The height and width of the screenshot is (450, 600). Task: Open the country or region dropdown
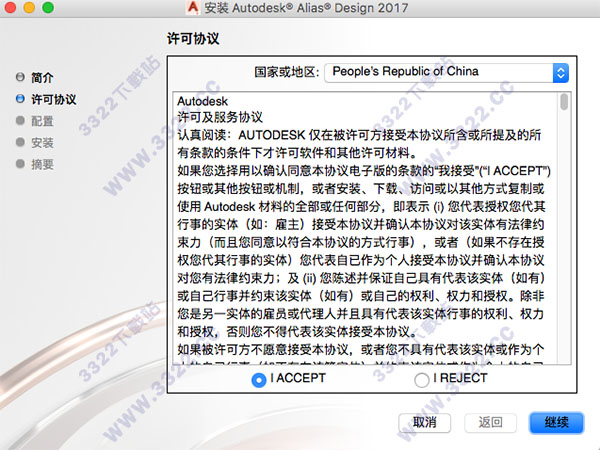point(446,73)
